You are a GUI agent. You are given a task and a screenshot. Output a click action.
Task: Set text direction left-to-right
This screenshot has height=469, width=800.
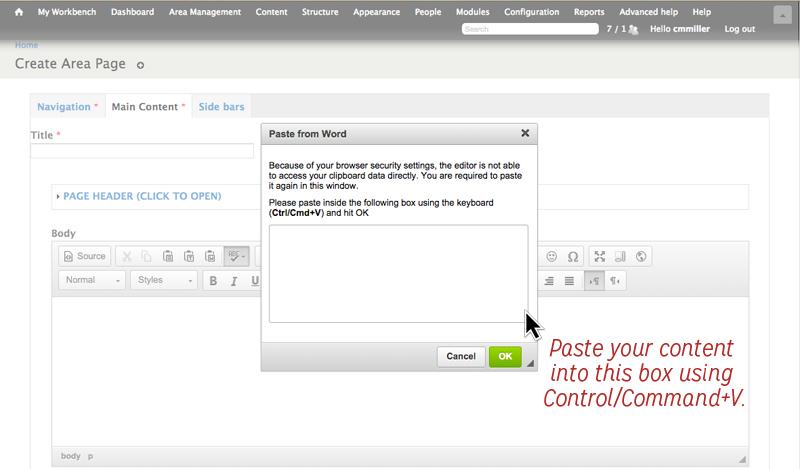coord(595,281)
